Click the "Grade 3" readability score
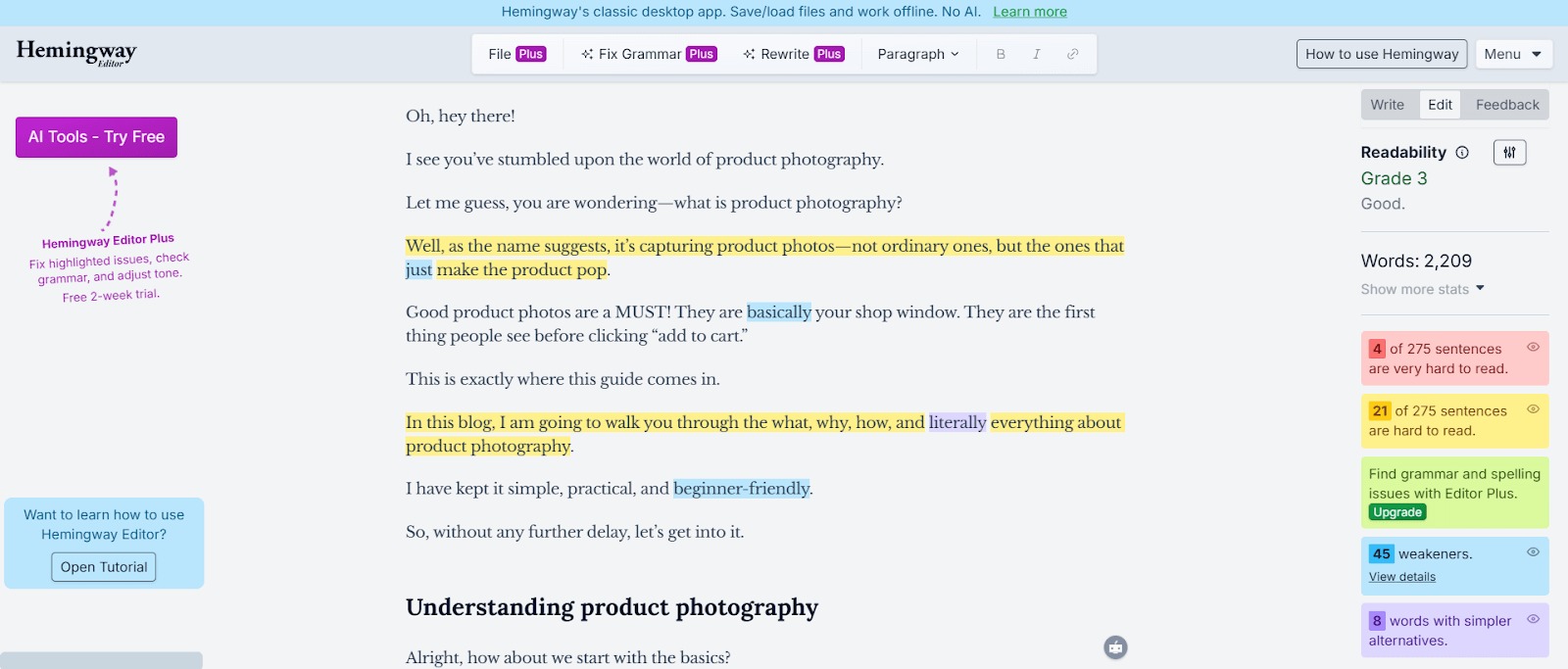Screen dimensions: 1568x669 [x=1394, y=178]
